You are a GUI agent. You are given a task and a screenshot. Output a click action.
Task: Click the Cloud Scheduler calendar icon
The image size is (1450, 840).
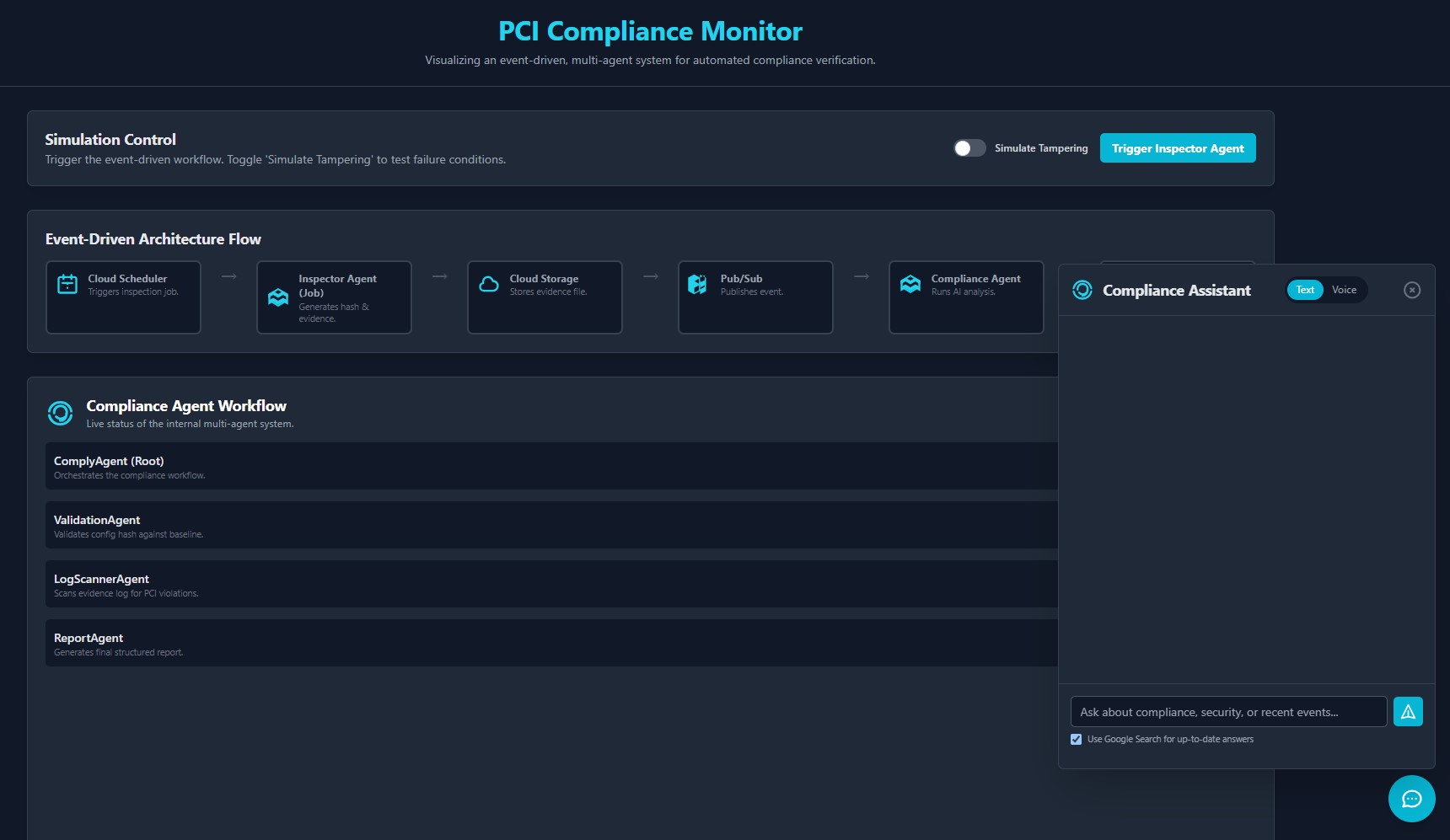pyautogui.click(x=67, y=285)
